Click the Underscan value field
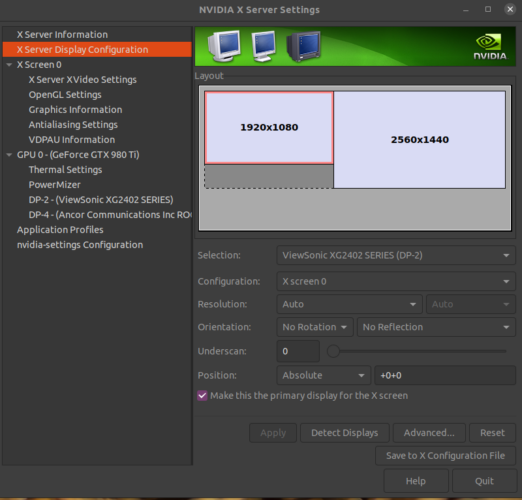Image resolution: width=522 pixels, height=500 pixels. tap(298, 351)
